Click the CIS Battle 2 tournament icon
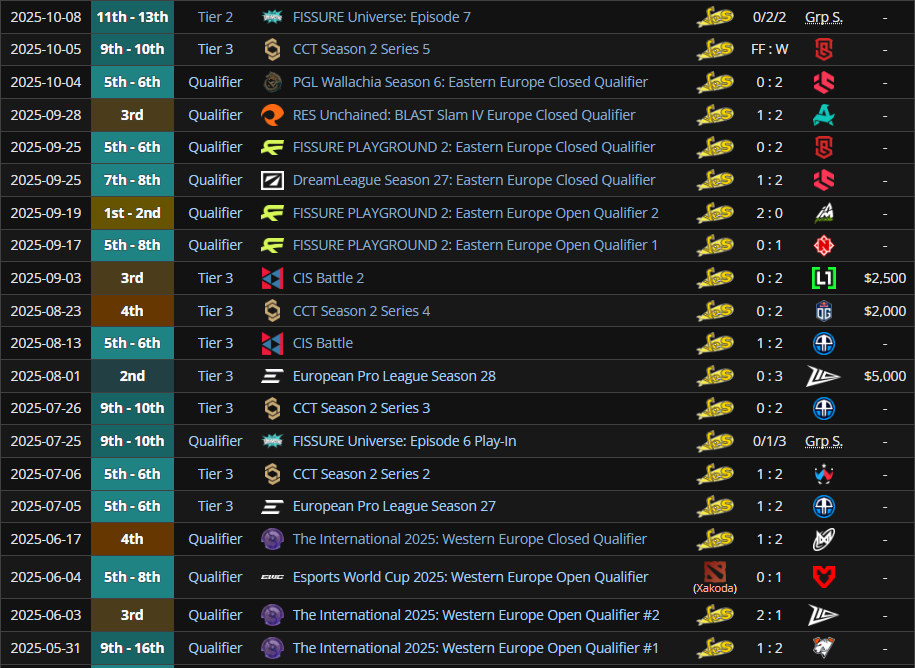The height and width of the screenshot is (668, 915). coord(272,278)
